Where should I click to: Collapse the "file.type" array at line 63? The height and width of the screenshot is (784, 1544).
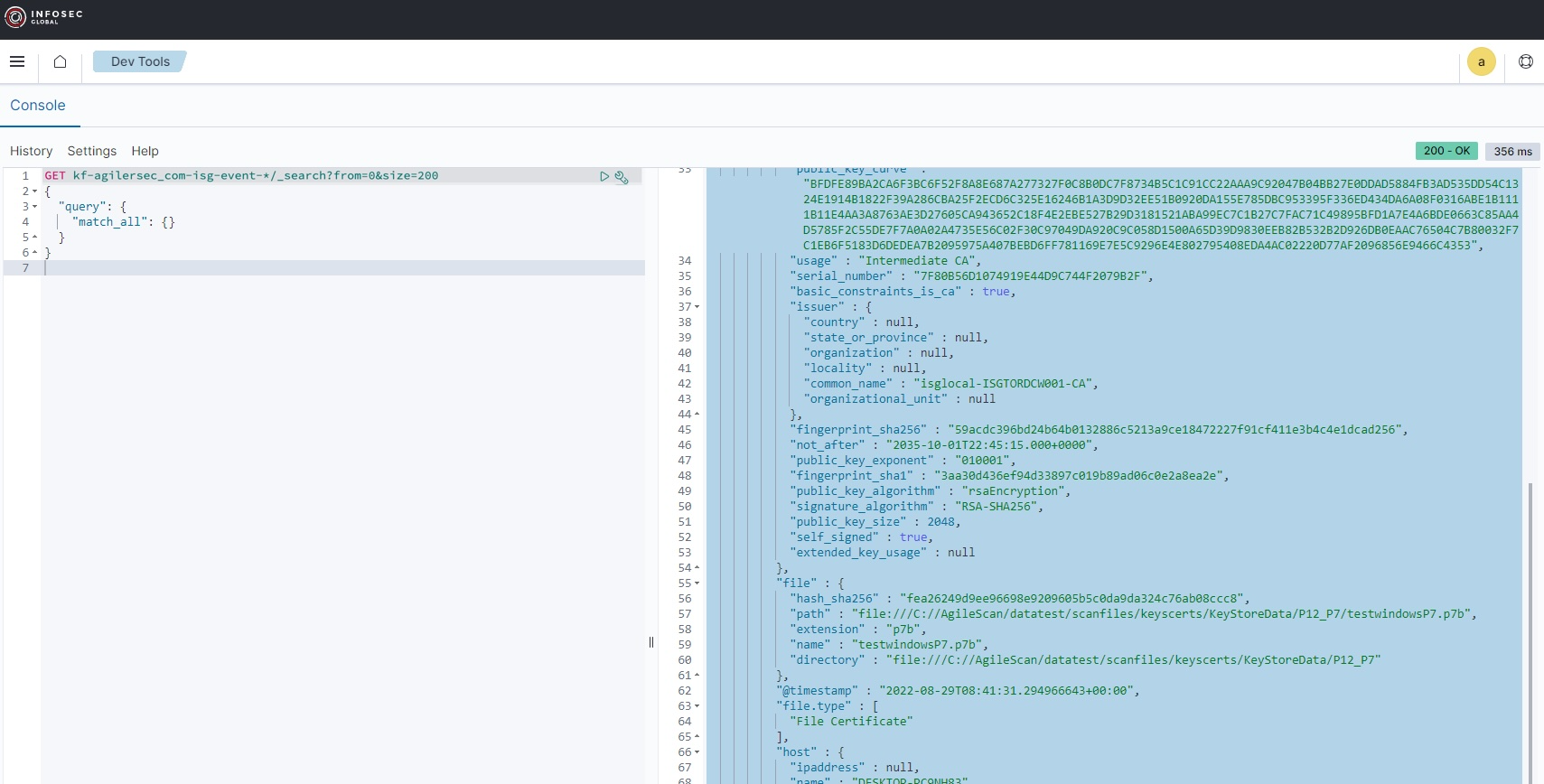(697, 706)
